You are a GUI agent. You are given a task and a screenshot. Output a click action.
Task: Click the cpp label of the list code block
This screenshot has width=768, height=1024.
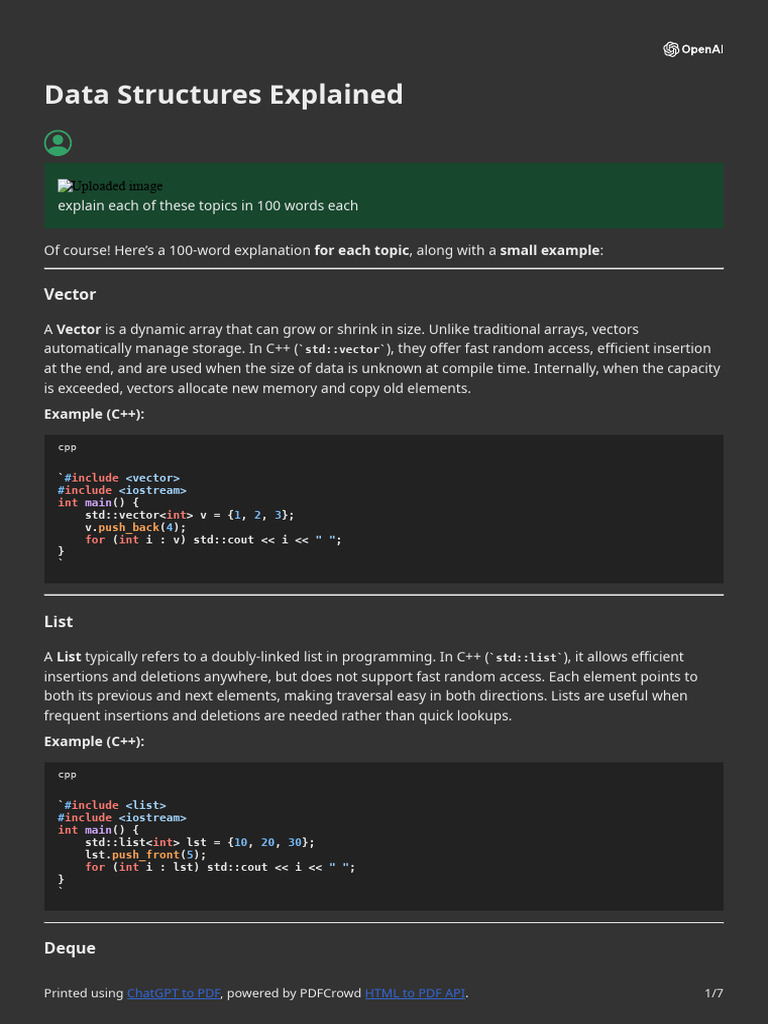pyautogui.click(x=67, y=774)
